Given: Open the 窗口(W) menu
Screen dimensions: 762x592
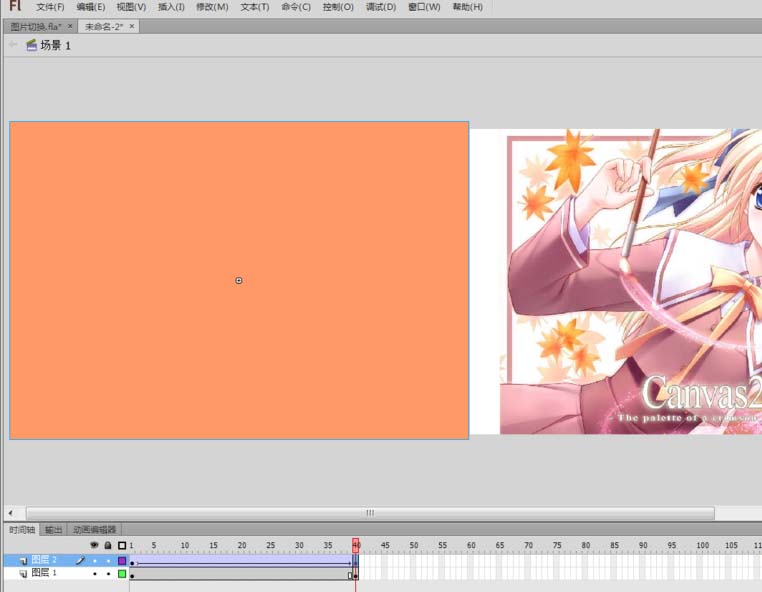Looking at the screenshot, I should pyautogui.click(x=424, y=7).
